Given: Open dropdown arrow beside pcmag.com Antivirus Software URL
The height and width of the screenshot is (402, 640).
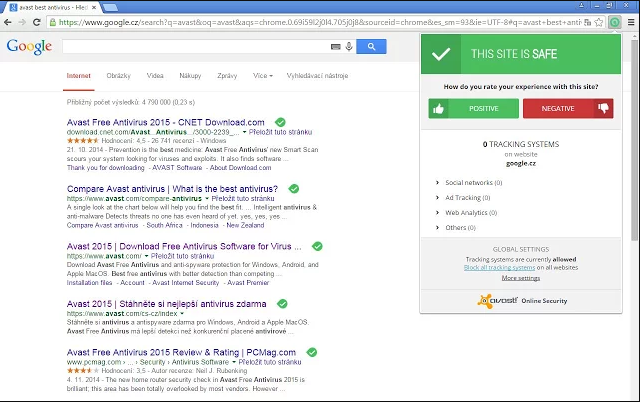Looking at the screenshot, I should [x=234, y=362].
